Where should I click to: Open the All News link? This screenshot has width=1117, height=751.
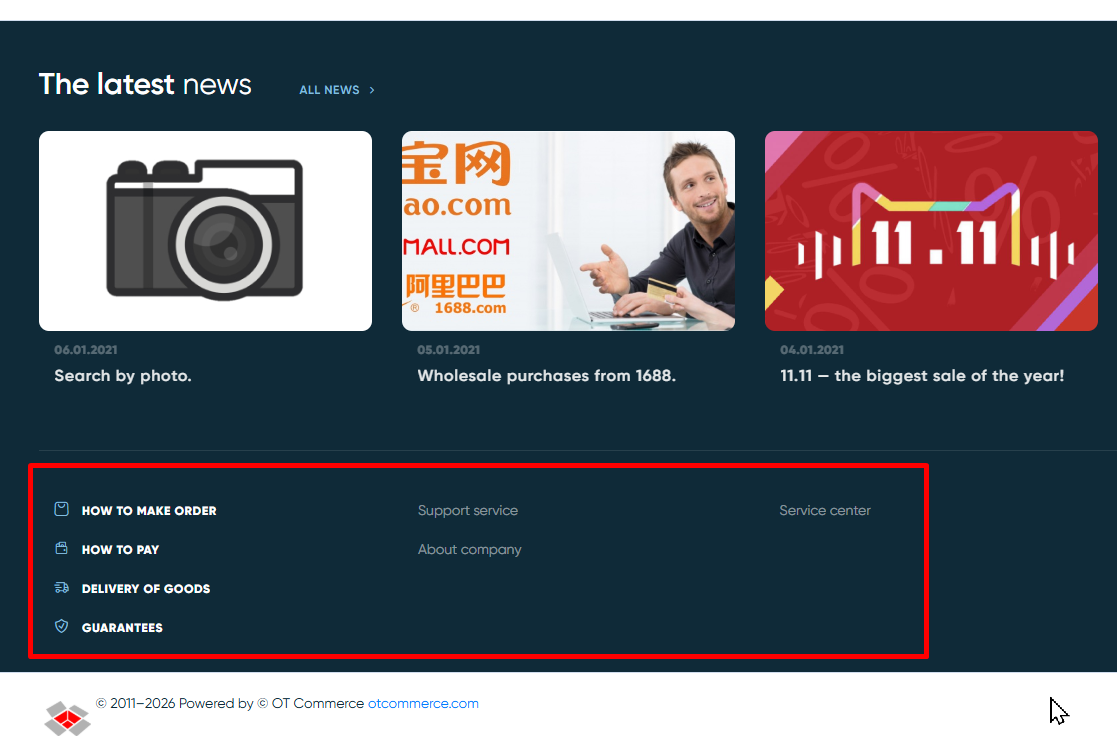pyautogui.click(x=329, y=90)
